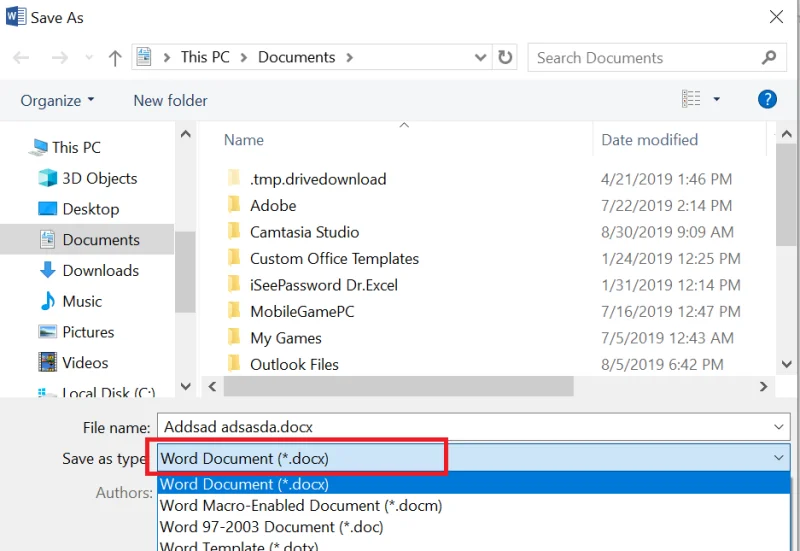This screenshot has height=551, width=800.
Task: Open the view options dropdown arrow
Action: [x=716, y=99]
